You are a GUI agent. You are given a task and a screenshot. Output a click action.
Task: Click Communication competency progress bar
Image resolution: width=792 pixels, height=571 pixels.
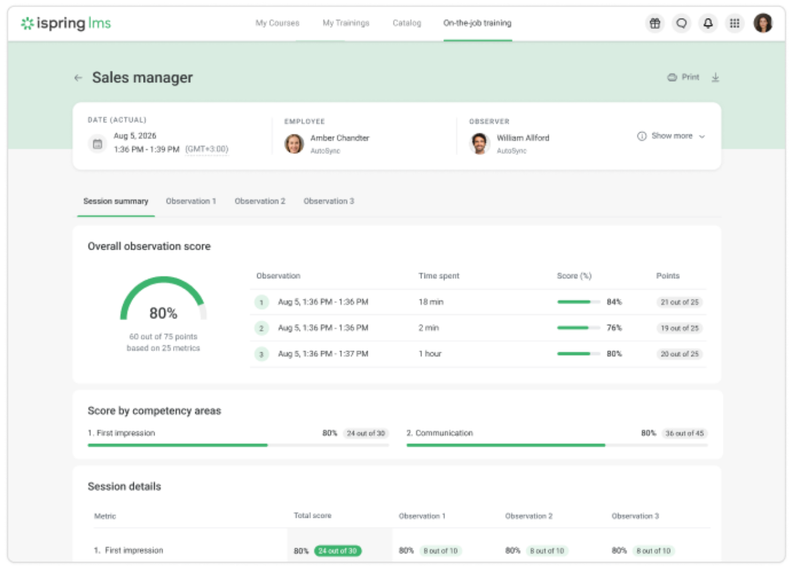[x=557, y=445]
